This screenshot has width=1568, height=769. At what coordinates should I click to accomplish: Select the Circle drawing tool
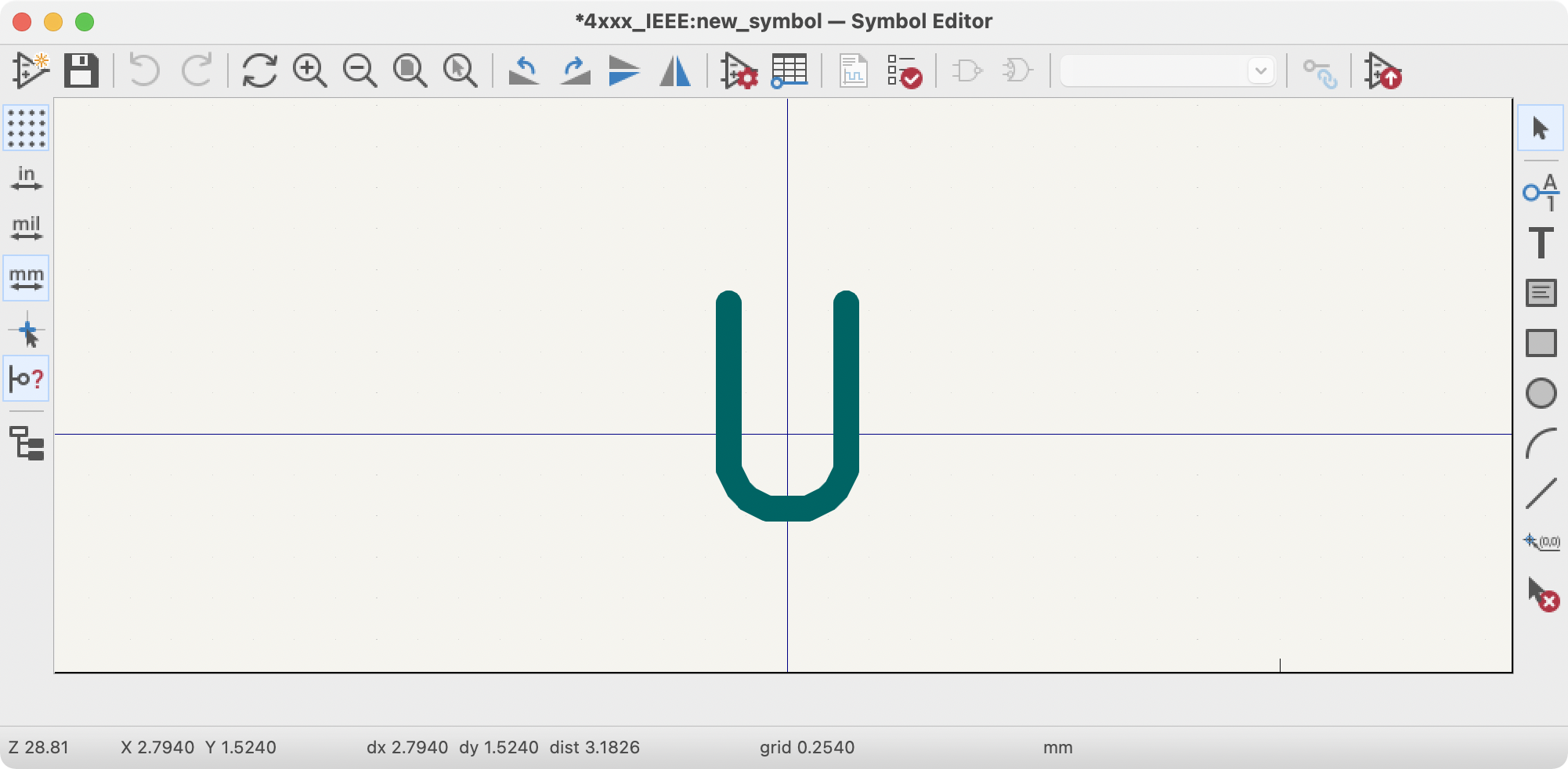point(1540,393)
